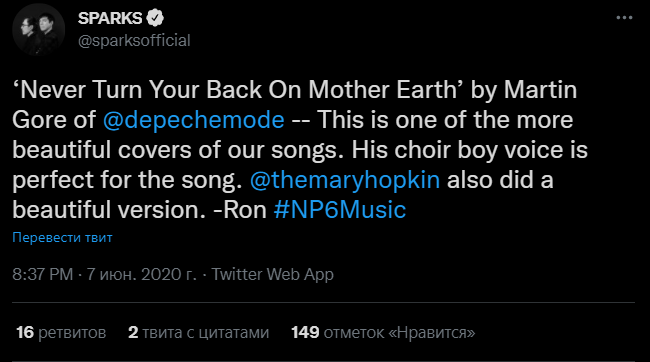View the 16 ретвитов list
650x362 pixels.
[x=61, y=333]
